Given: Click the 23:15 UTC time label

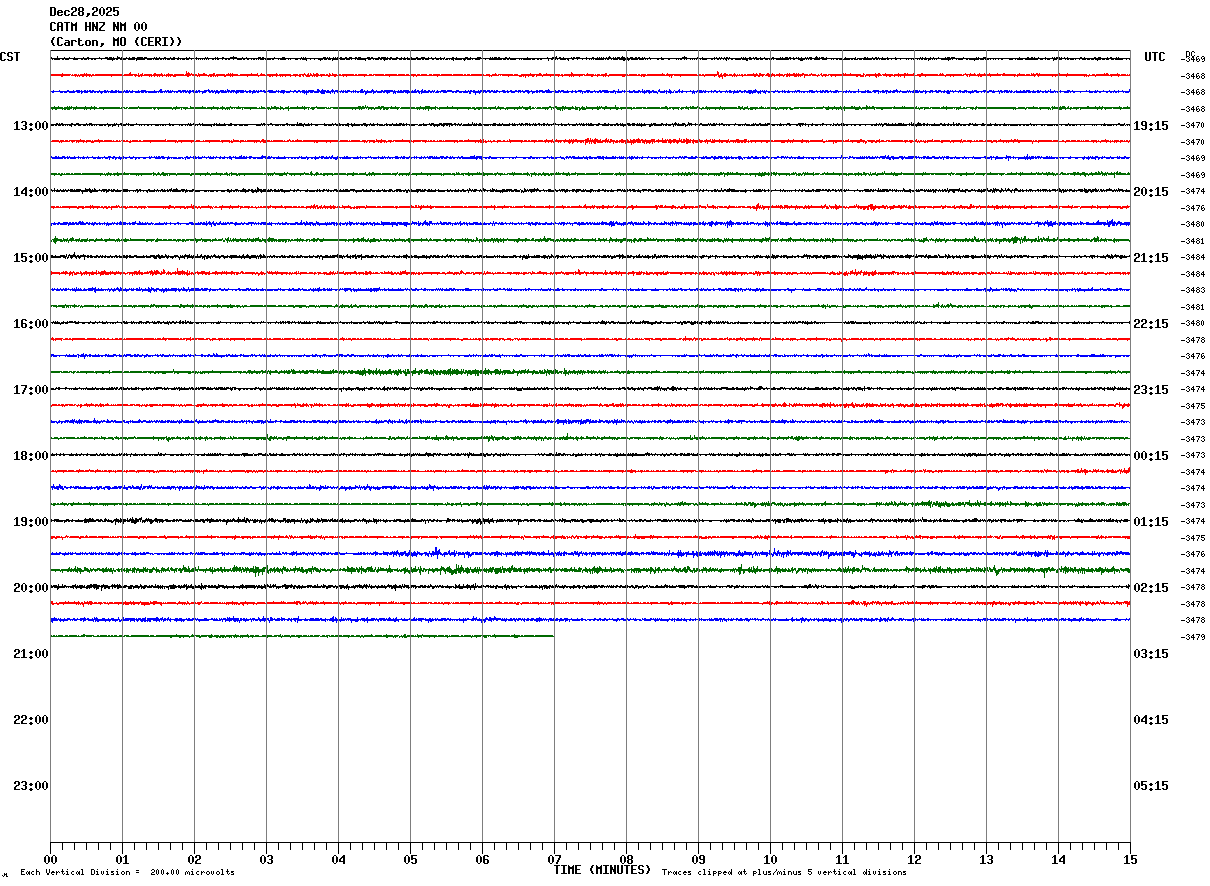Looking at the screenshot, I should 1151,390.
